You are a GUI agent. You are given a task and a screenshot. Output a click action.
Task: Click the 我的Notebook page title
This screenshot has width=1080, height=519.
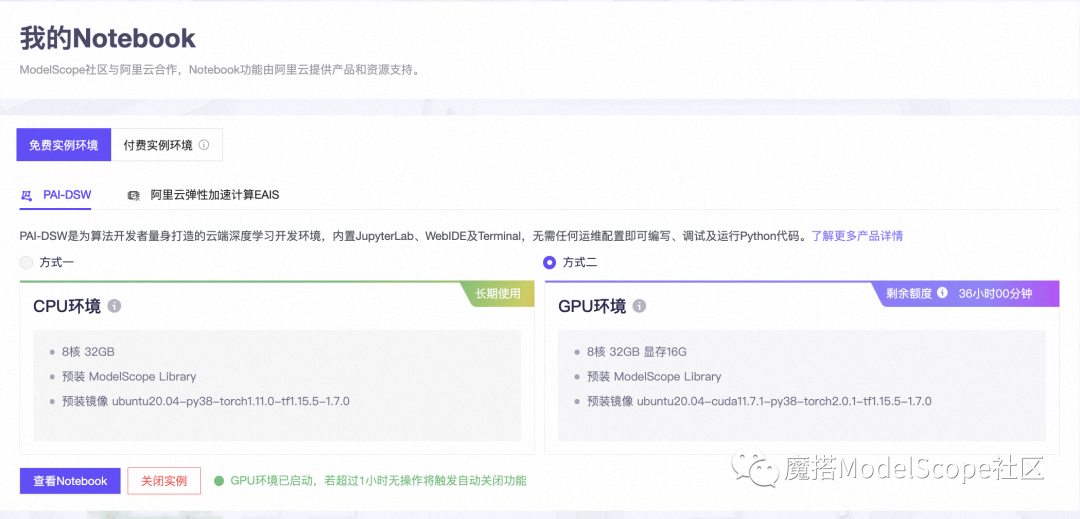point(107,39)
